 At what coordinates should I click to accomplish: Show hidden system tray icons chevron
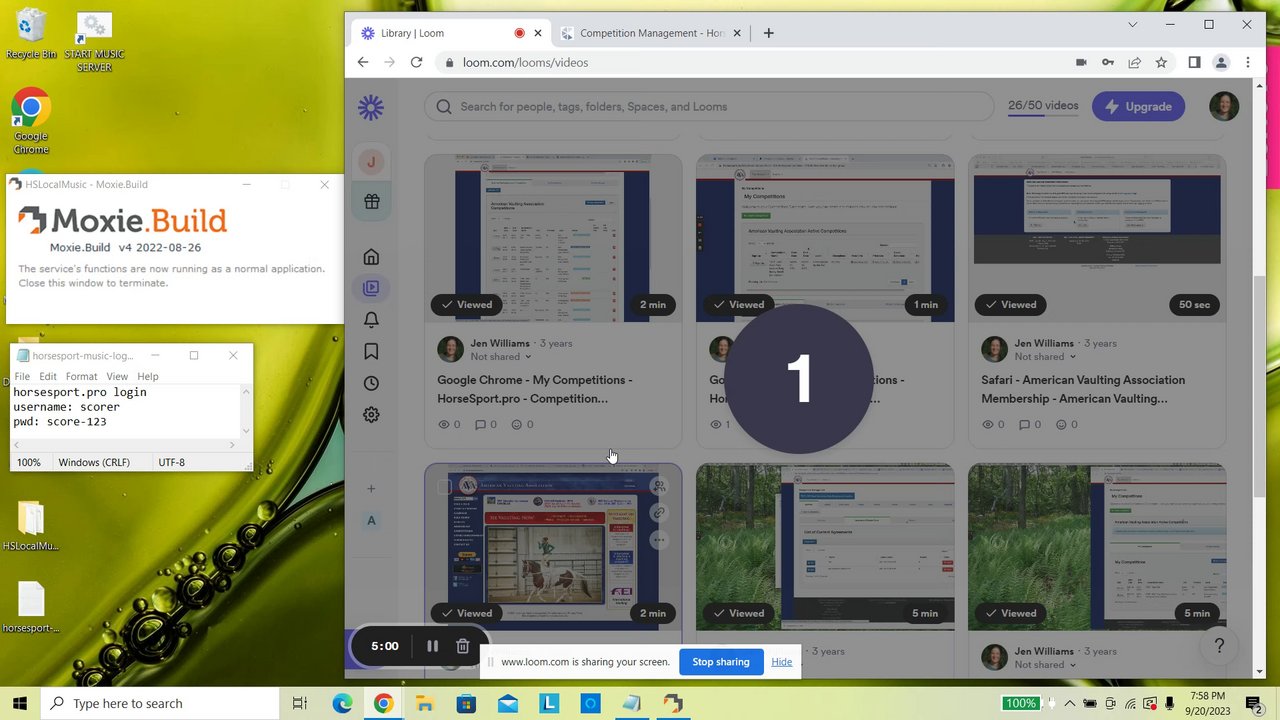click(x=1070, y=703)
